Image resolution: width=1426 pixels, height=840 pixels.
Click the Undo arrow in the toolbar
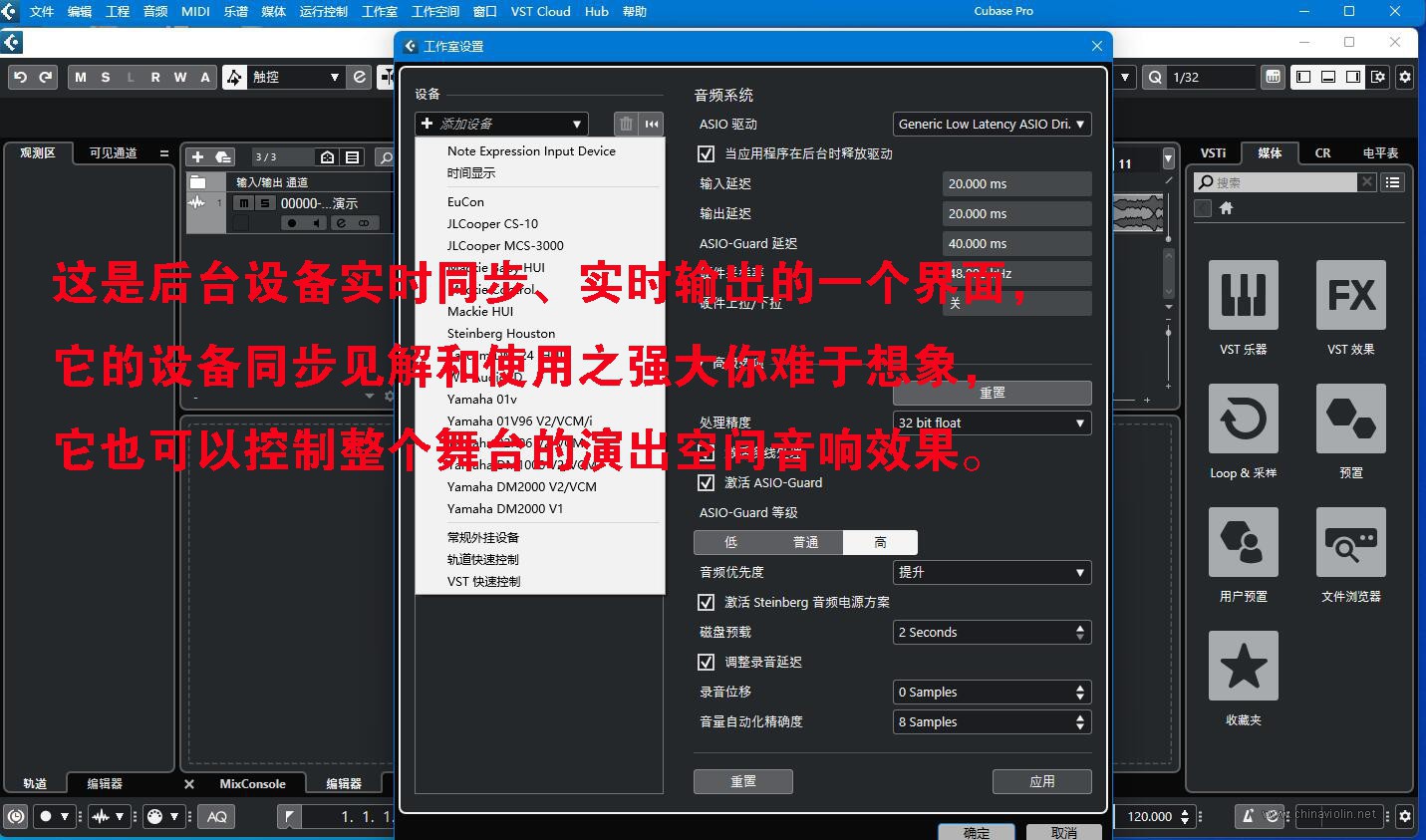click(20, 77)
